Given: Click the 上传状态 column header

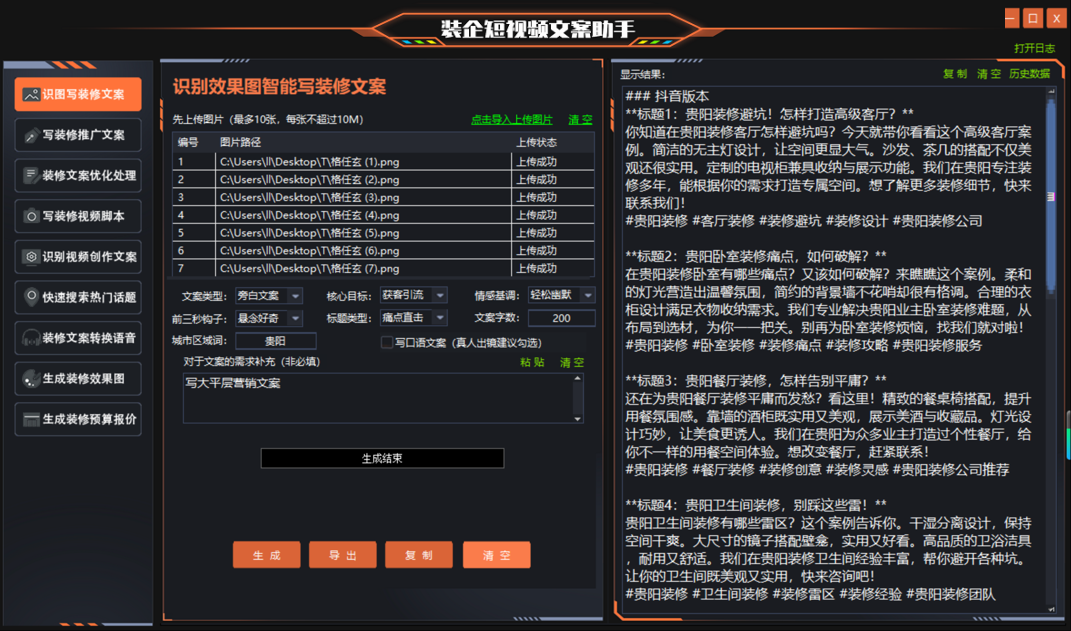Looking at the screenshot, I should tap(552, 142).
